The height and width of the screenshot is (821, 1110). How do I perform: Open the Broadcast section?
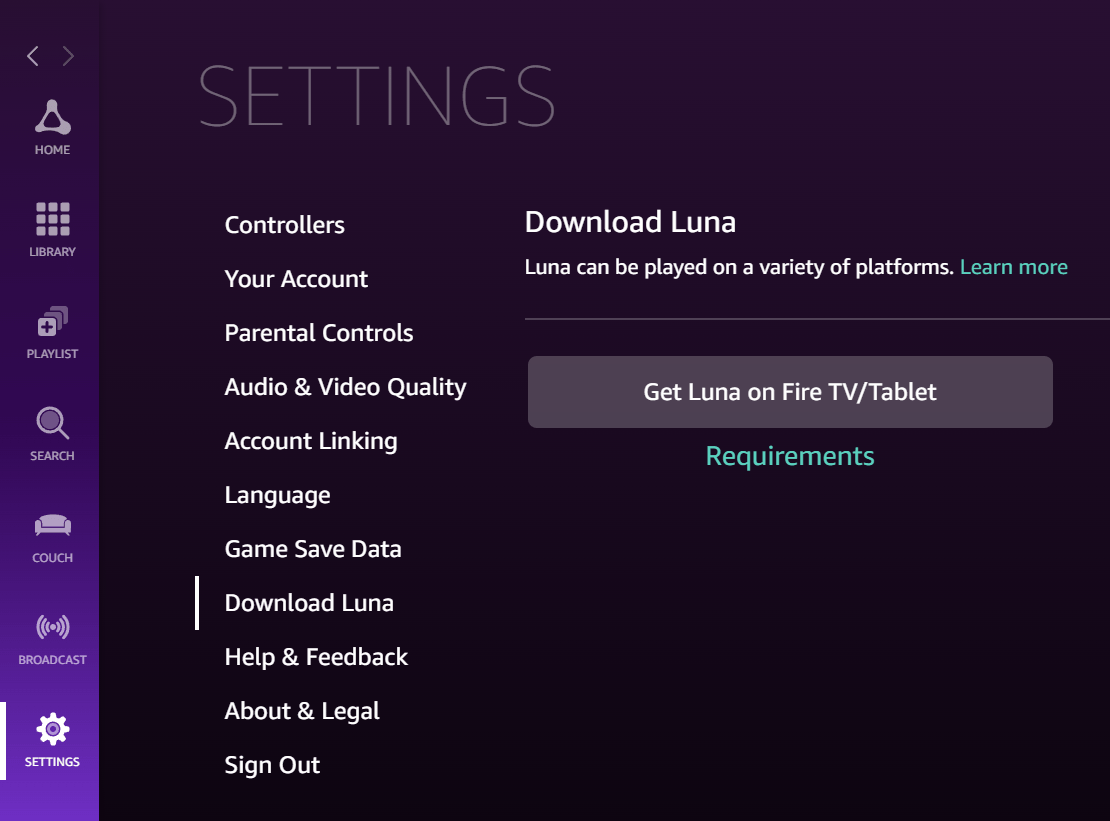[x=51, y=636]
